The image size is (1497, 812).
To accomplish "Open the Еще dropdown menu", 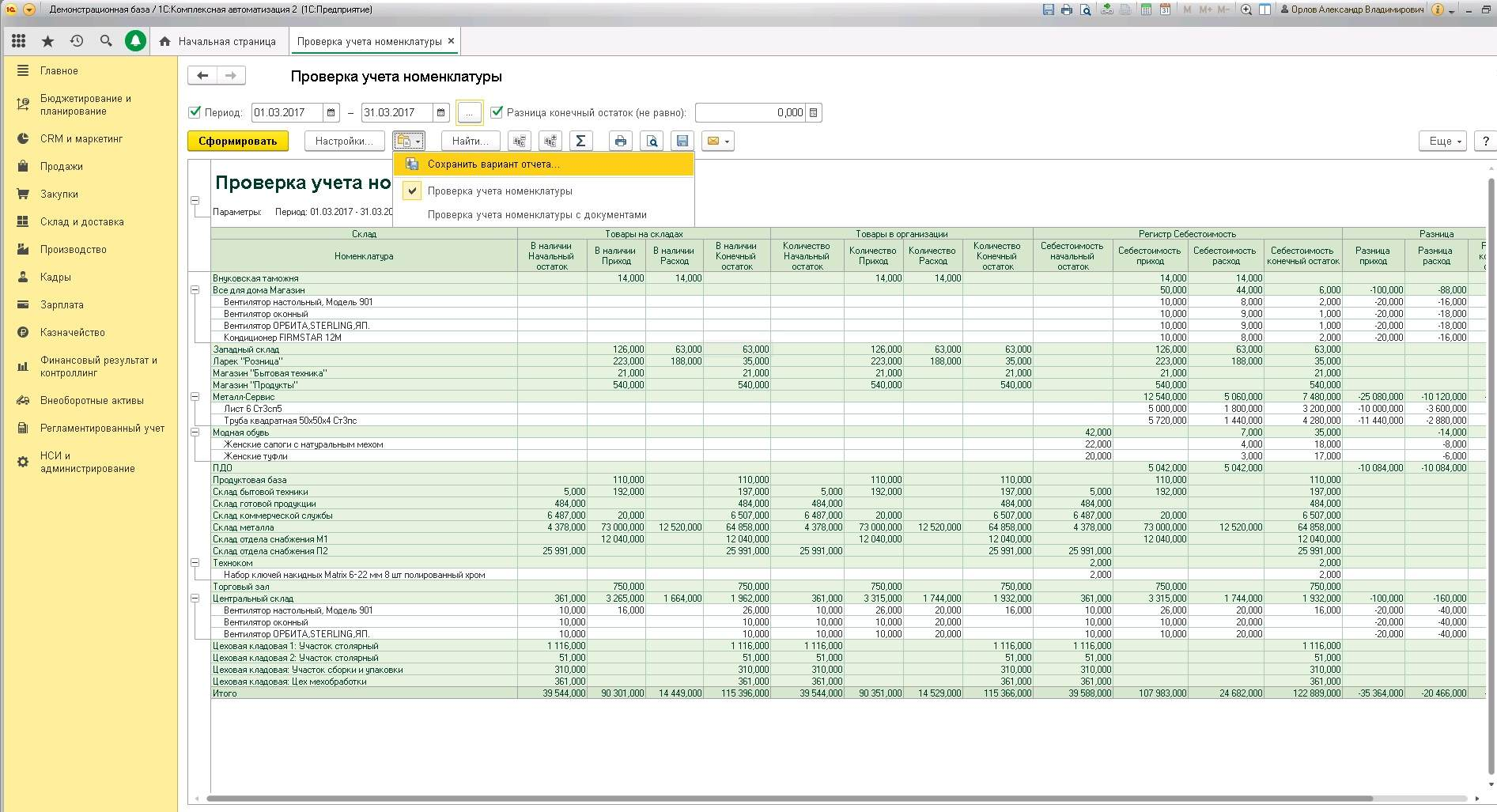I will click(1443, 141).
